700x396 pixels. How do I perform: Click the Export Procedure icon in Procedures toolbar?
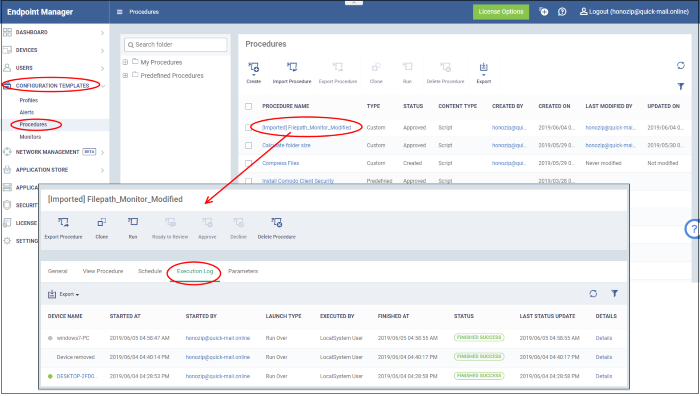point(338,67)
